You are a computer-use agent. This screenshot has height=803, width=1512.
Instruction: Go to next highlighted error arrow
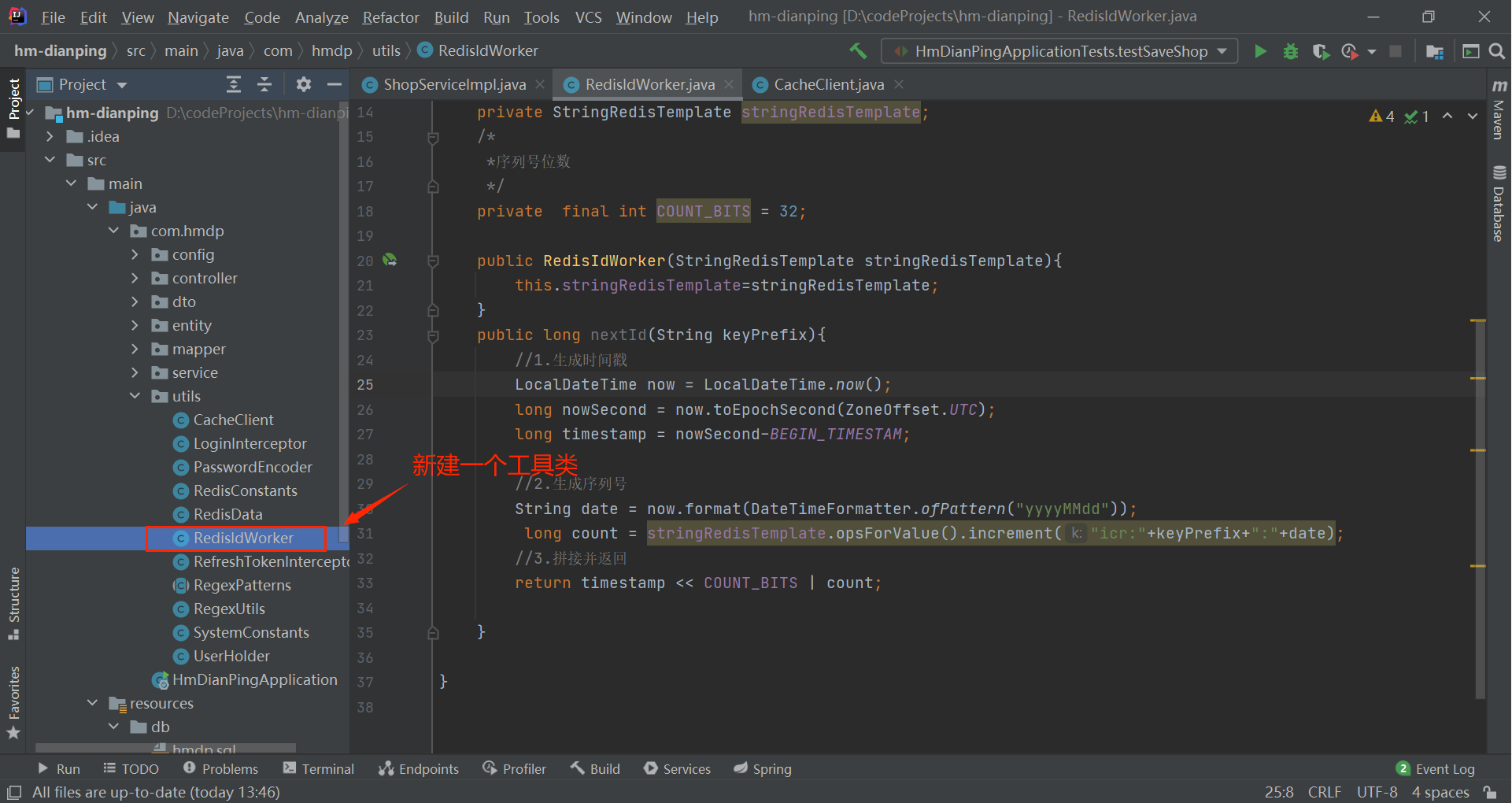pos(1473,116)
